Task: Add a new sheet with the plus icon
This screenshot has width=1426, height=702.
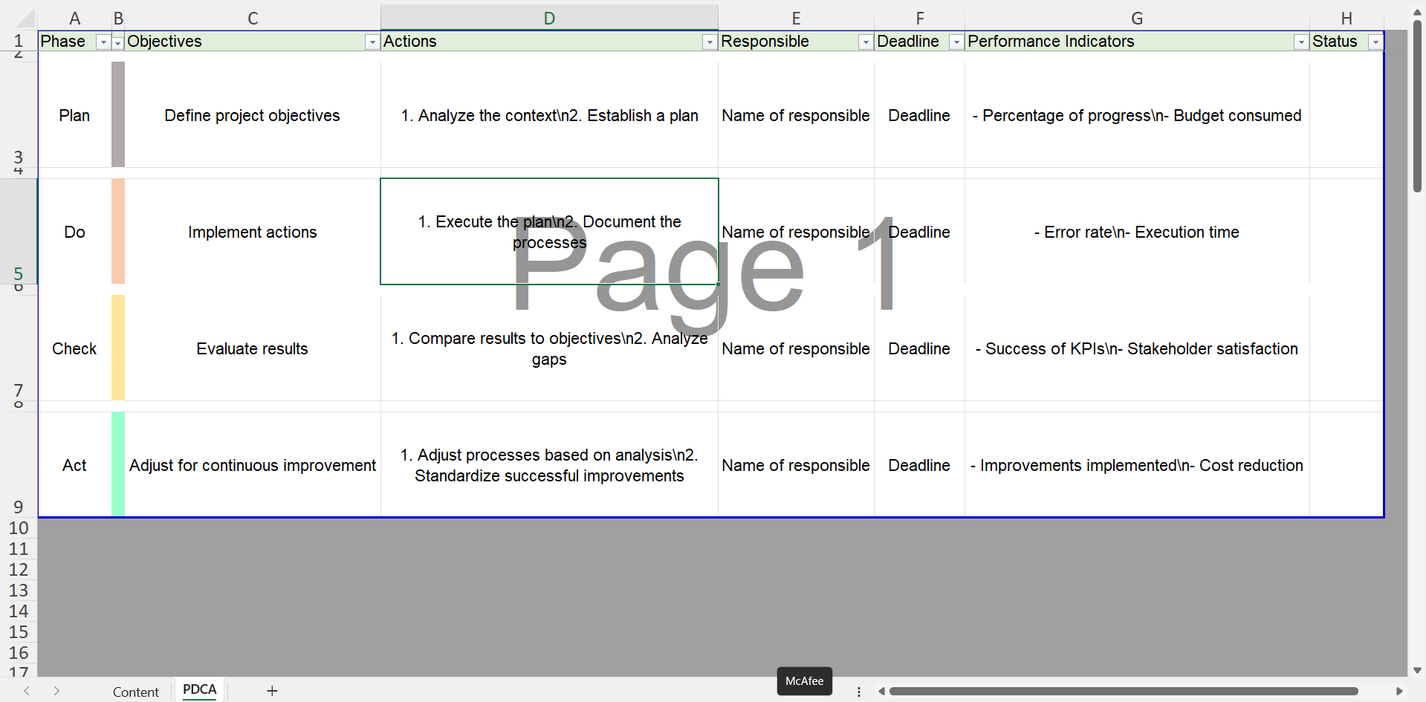Action: click(x=270, y=690)
